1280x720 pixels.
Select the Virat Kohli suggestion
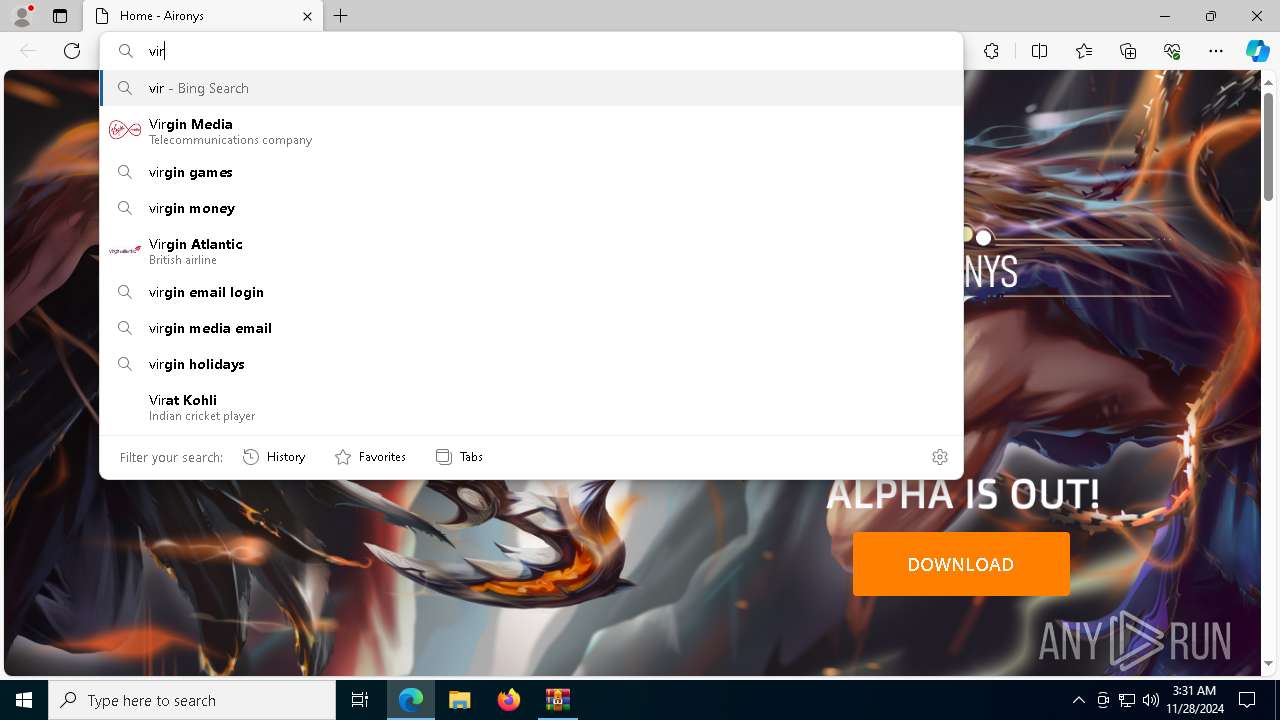[531, 407]
